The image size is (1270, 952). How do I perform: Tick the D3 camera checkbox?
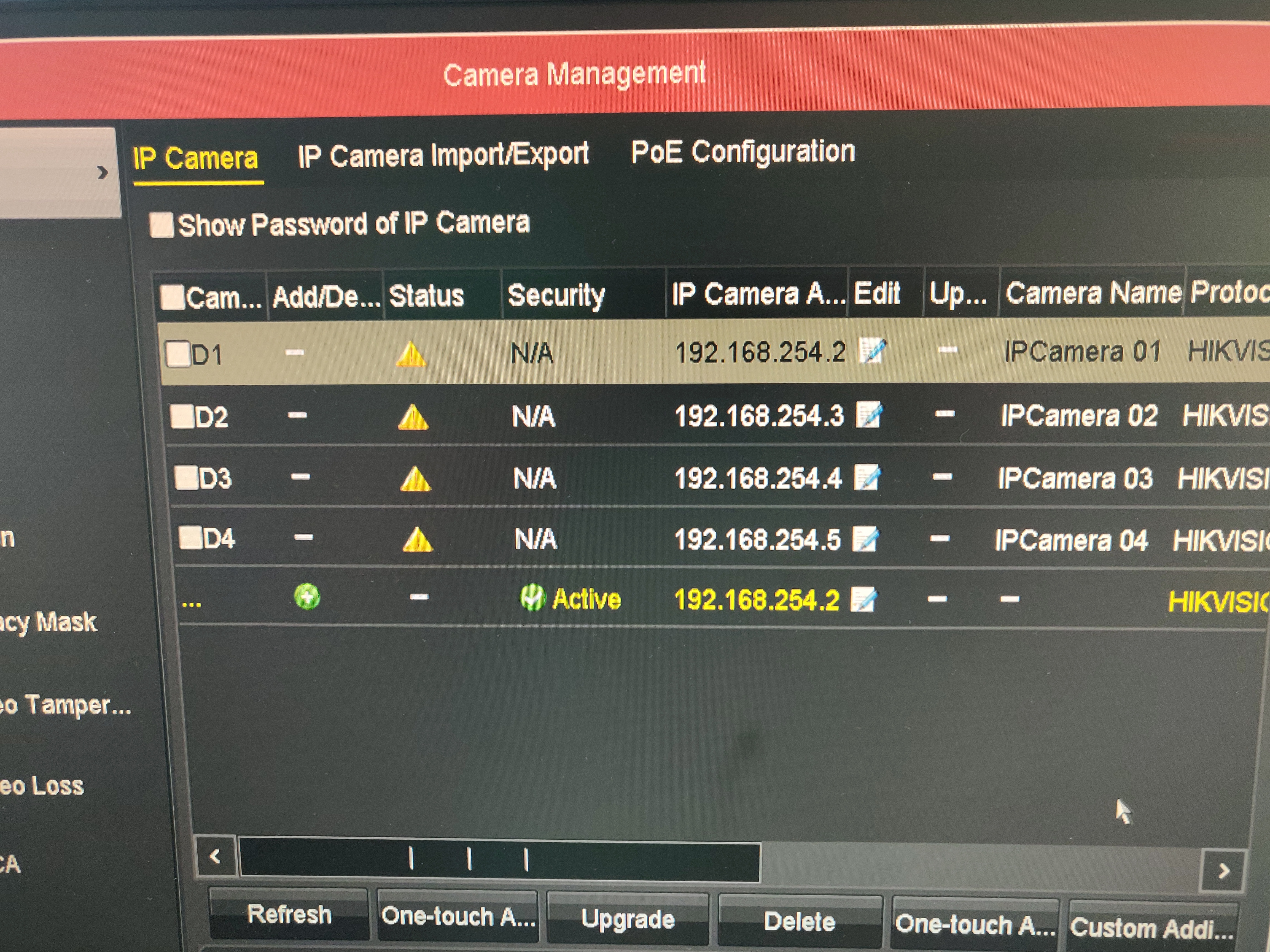pos(187,477)
